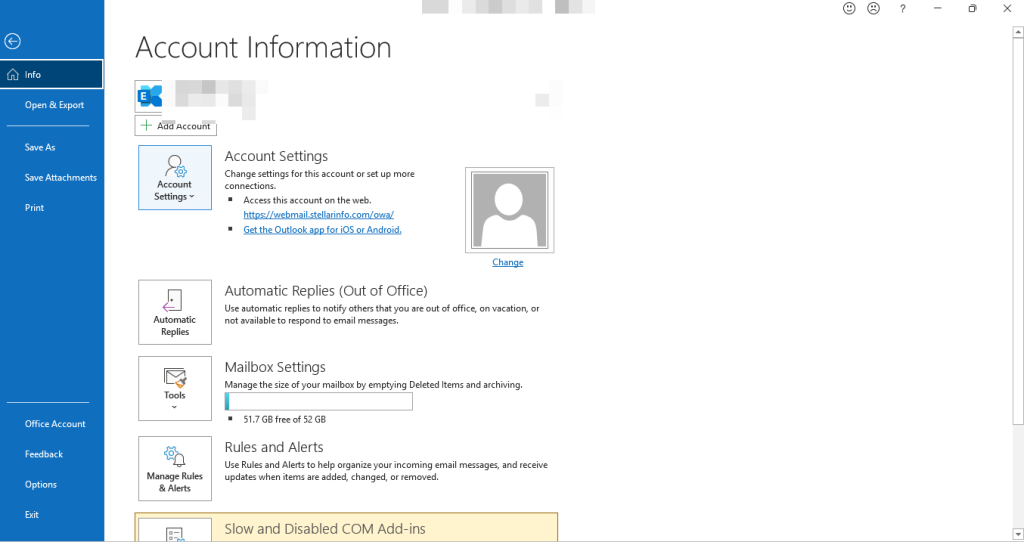Image resolution: width=1024 pixels, height=542 pixels.
Task: Click the Rules and Alerts heading
Action: (x=274, y=447)
